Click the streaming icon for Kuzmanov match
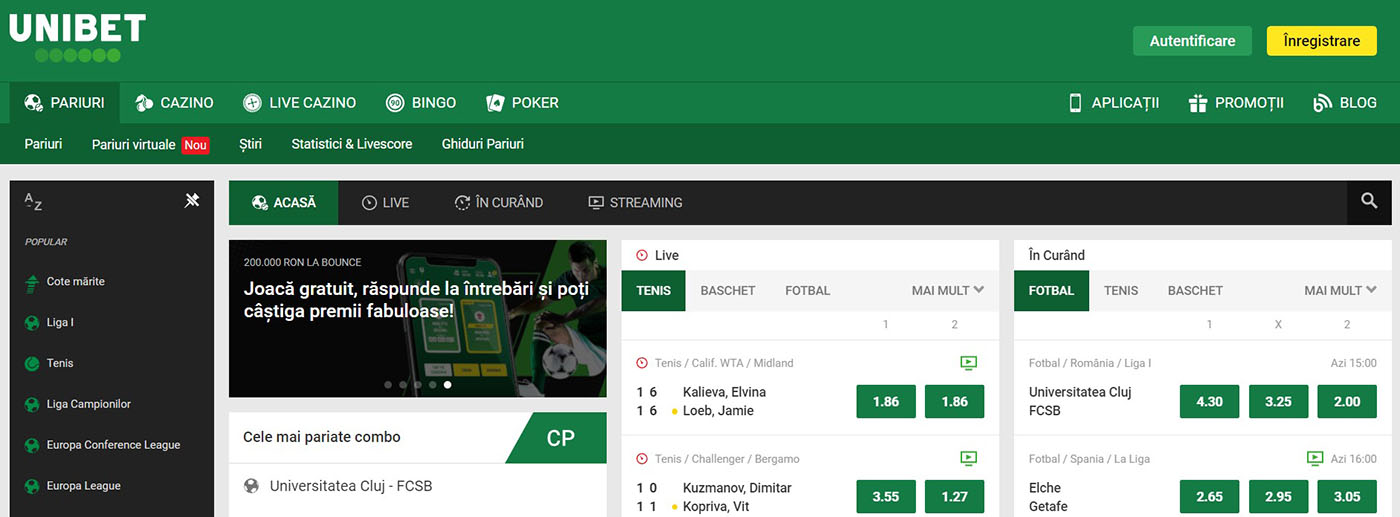The image size is (1400, 517). click(968, 459)
